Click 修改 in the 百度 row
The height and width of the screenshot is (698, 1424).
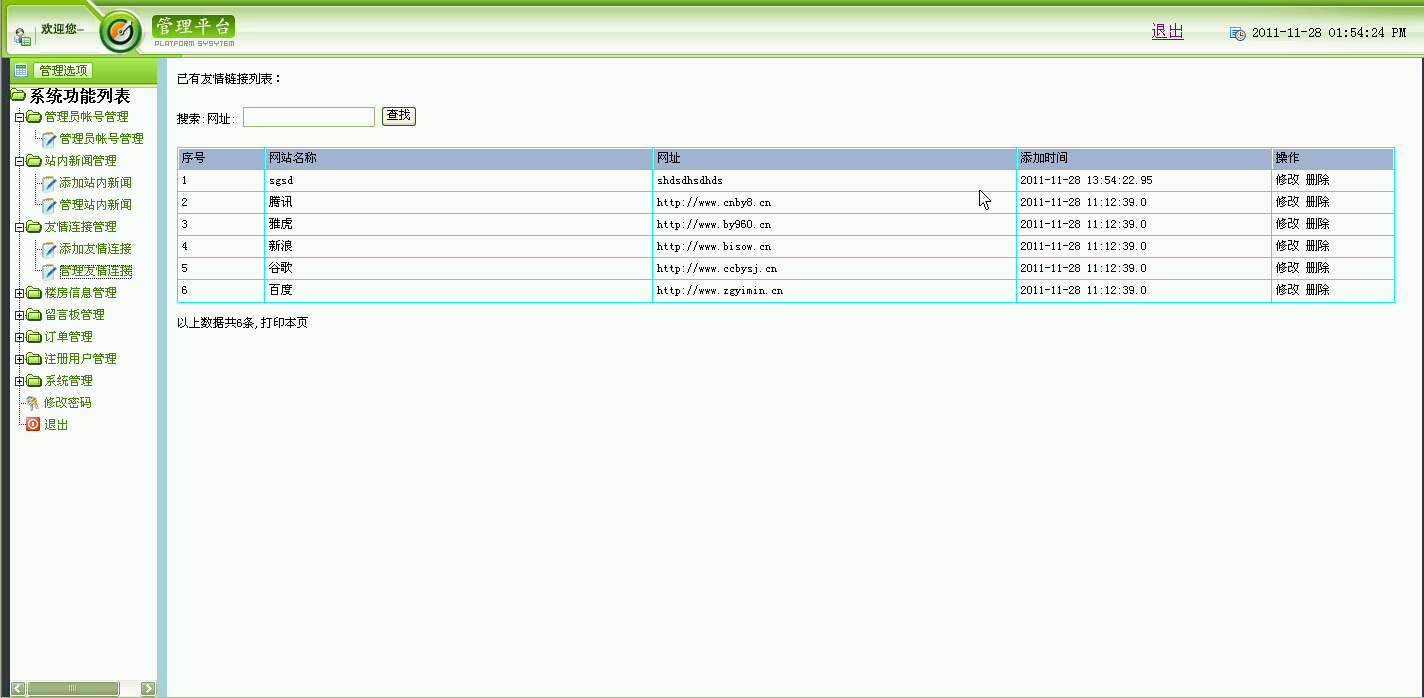click(1287, 290)
